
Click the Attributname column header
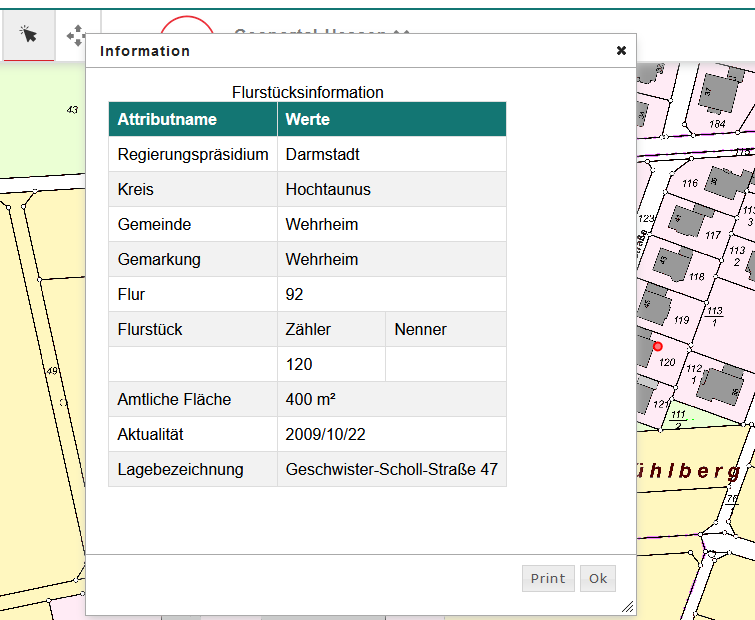pos(167,119)
